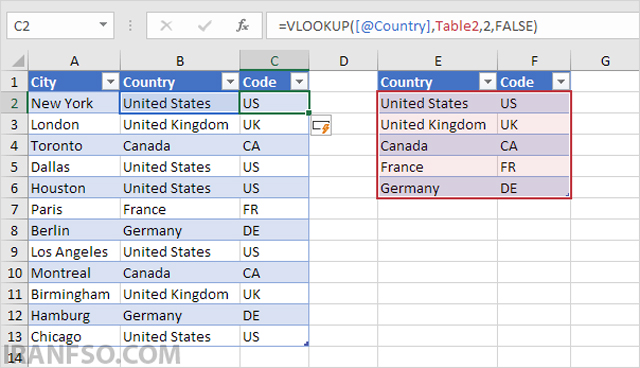Click United States in lookup table column E
Screen dimensions: 640x368
[438, 103]
